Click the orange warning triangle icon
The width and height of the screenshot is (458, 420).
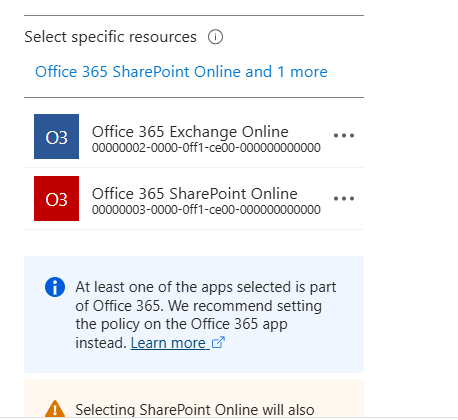click(55, 409)
